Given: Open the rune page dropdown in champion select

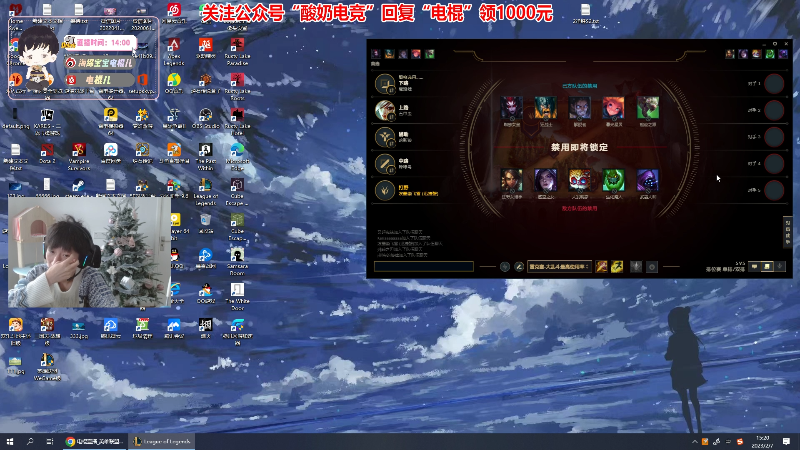Looking at the screenshot, I should (x=559, y=267).
